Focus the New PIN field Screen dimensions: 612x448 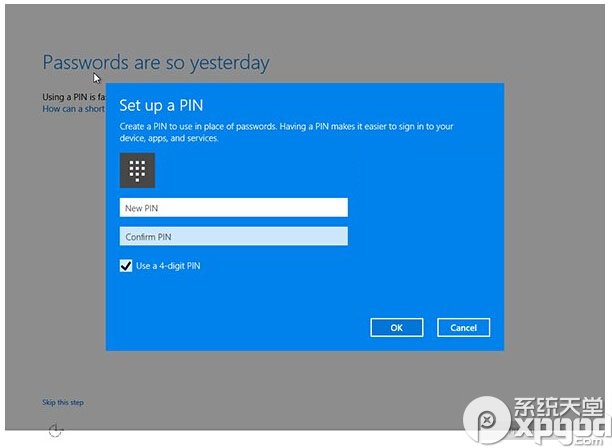coord(233,208)
